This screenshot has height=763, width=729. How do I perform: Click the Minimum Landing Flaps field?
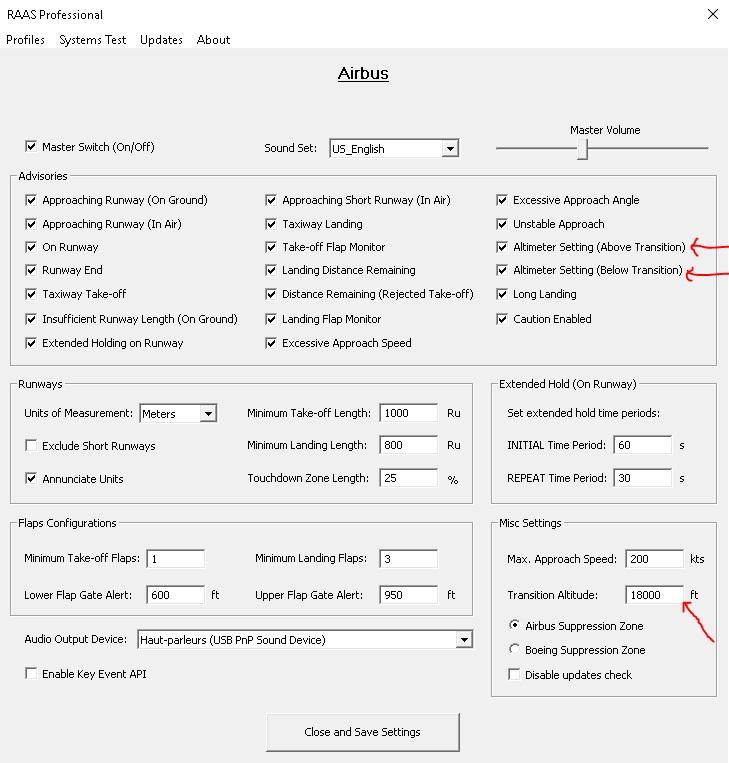click(409, 559)
